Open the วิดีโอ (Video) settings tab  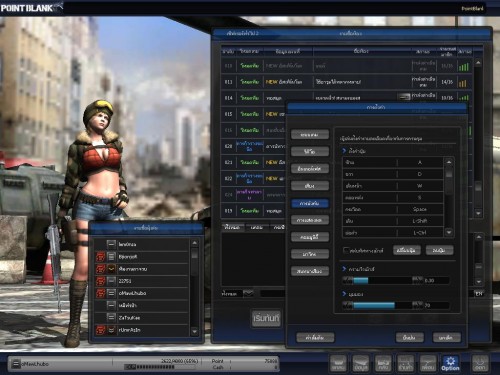[x=310, y=151]
